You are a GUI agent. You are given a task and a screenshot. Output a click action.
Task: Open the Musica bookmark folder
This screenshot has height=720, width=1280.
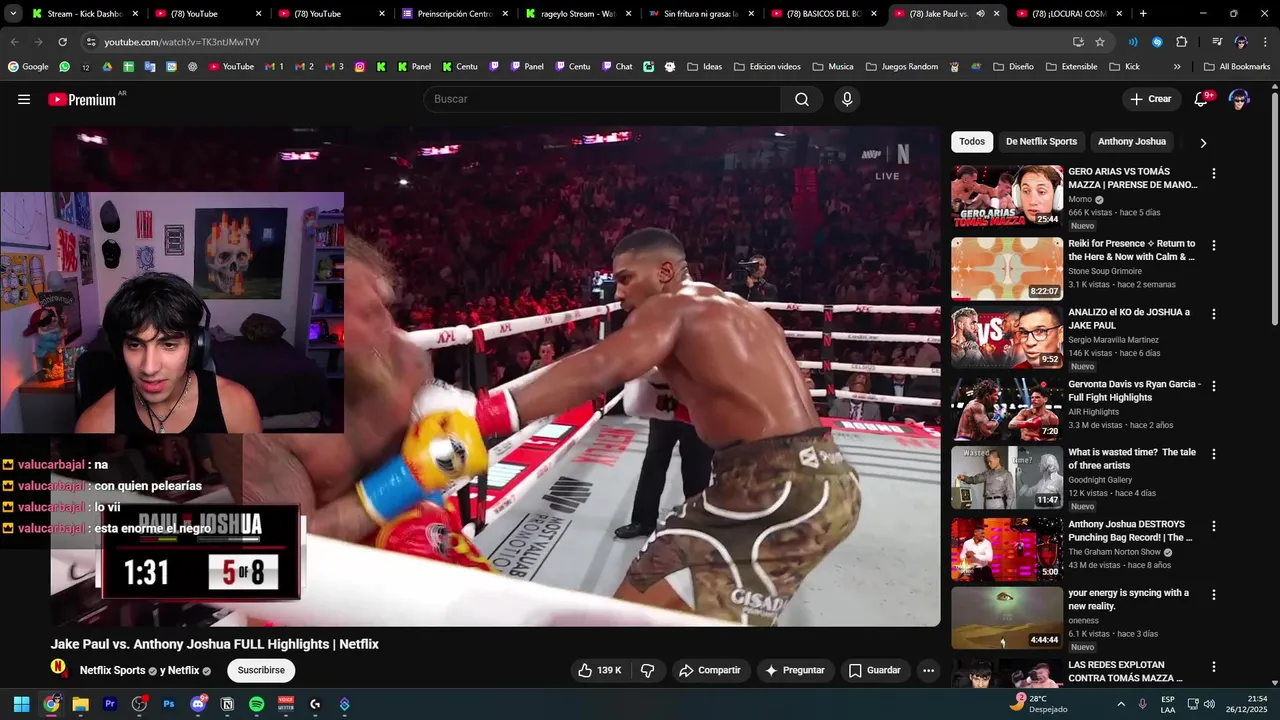[832, 67]
